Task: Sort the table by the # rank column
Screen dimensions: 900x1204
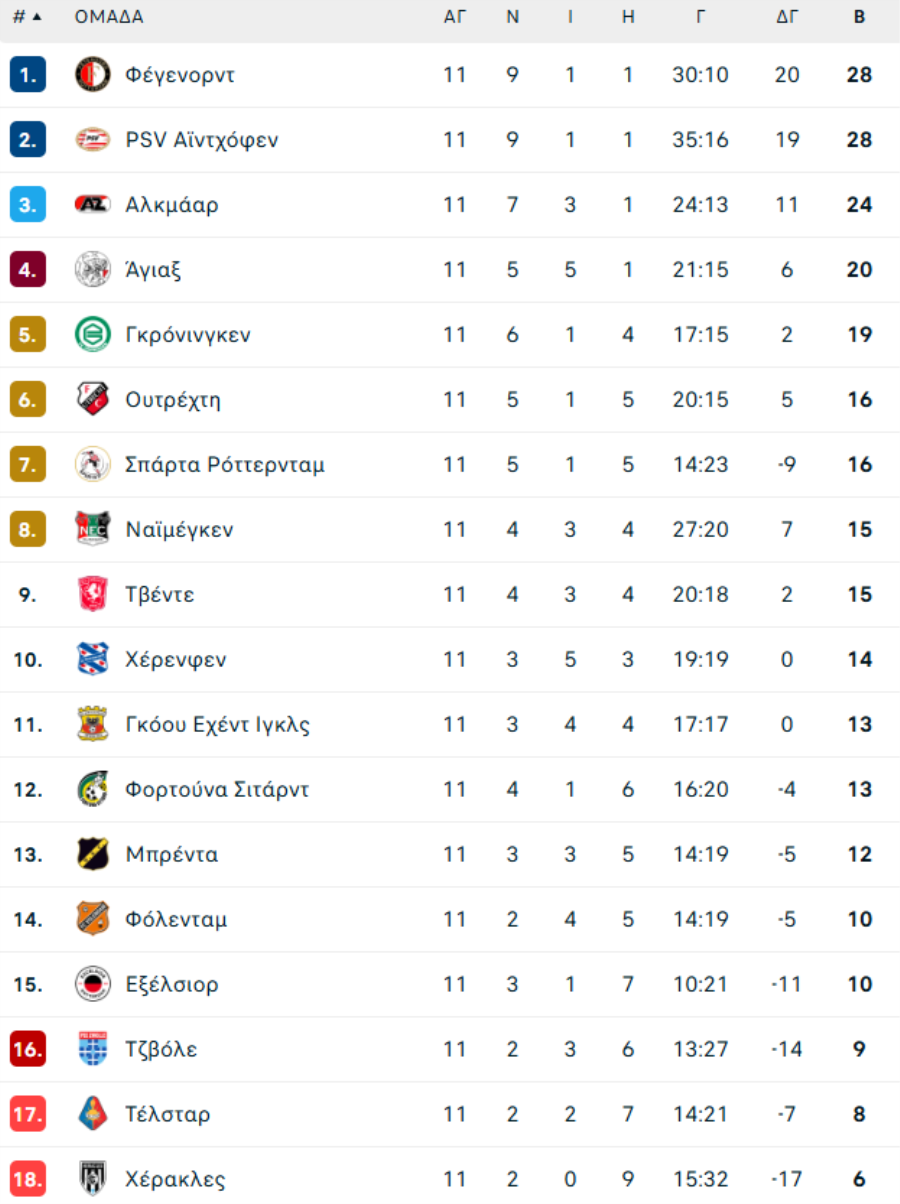Action: (27, 17)
